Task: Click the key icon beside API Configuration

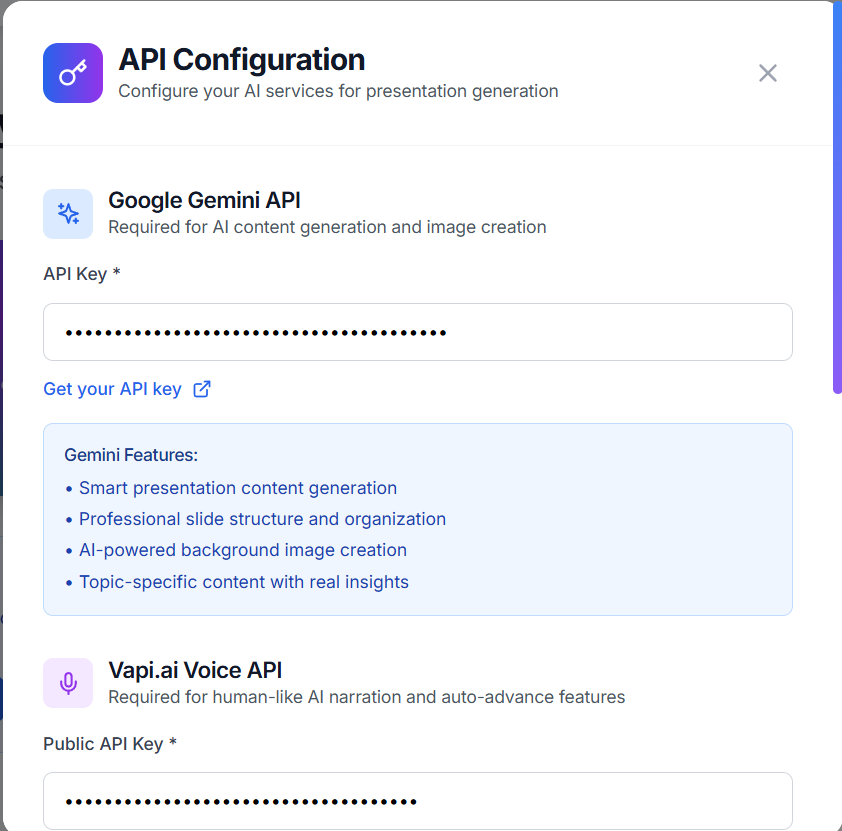Action: point(73,73)
